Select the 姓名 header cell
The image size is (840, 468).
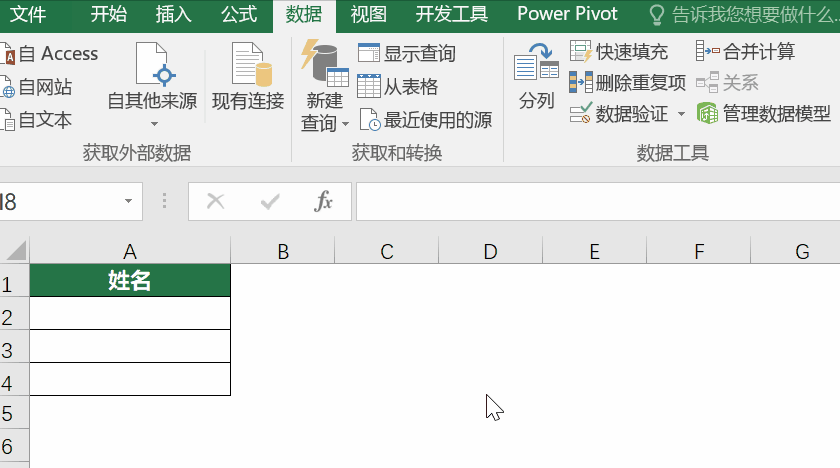[130, 280]
